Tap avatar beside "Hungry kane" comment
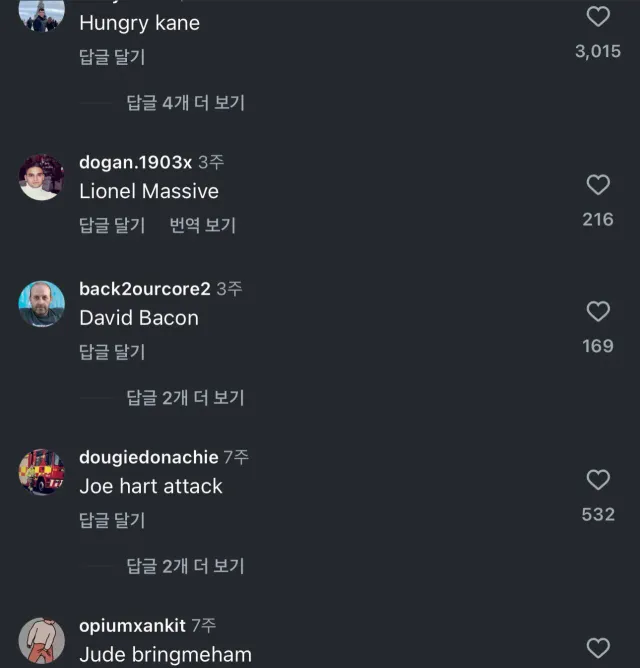Viewport: 640px width, 668px height. [x=42, y=14]
